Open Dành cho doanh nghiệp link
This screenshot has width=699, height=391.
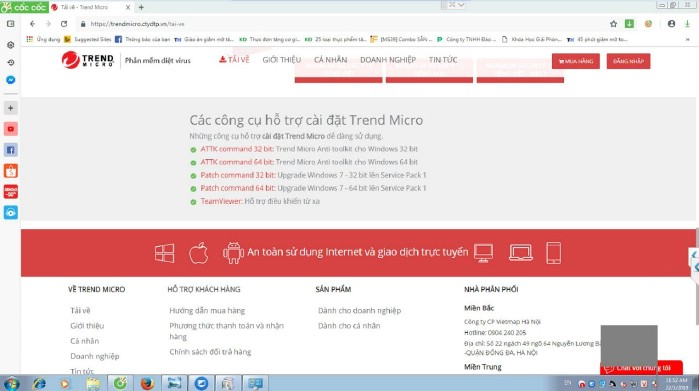tap(359, 310)
